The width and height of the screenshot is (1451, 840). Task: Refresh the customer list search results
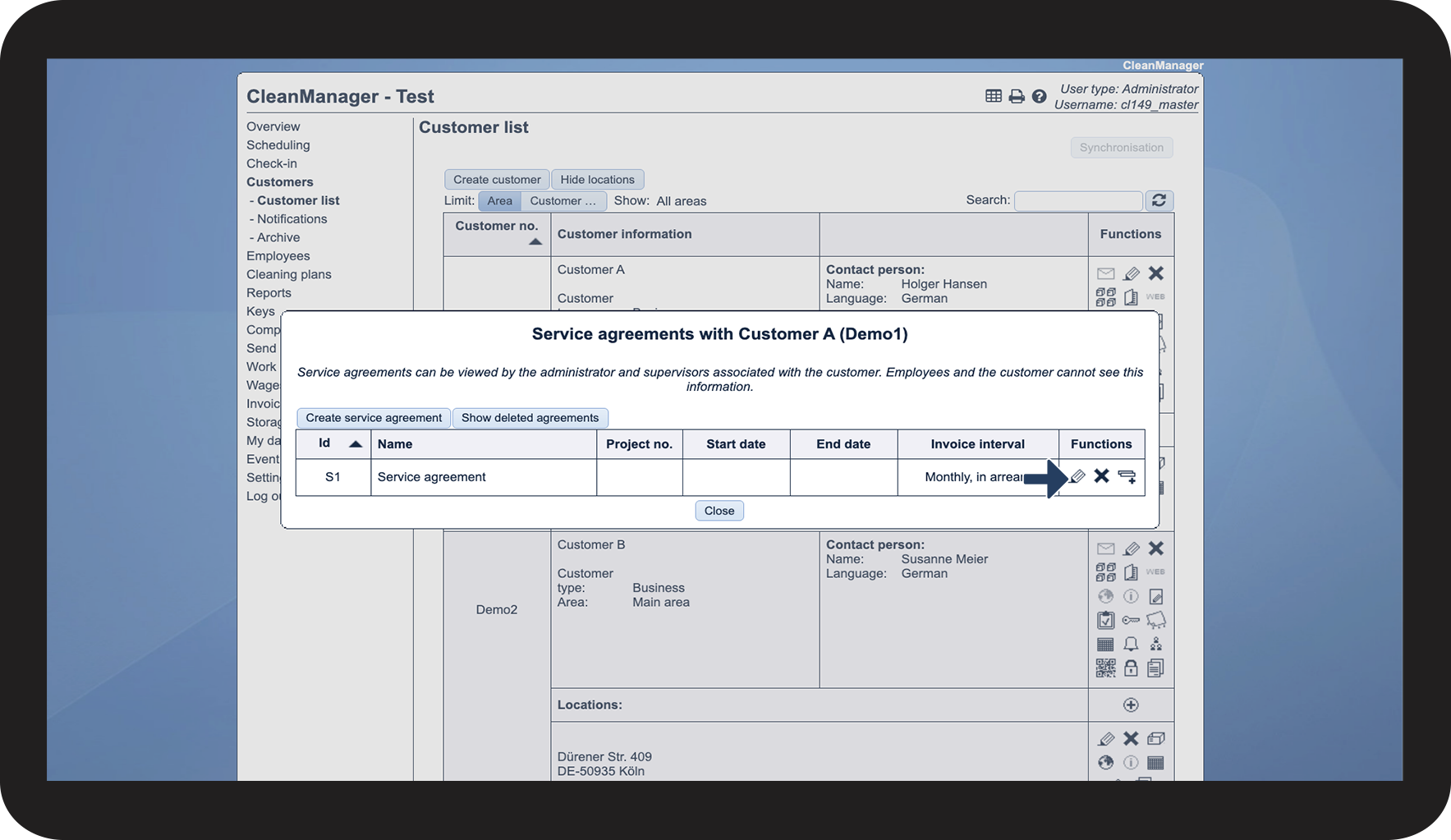[x=1159, y=200]
